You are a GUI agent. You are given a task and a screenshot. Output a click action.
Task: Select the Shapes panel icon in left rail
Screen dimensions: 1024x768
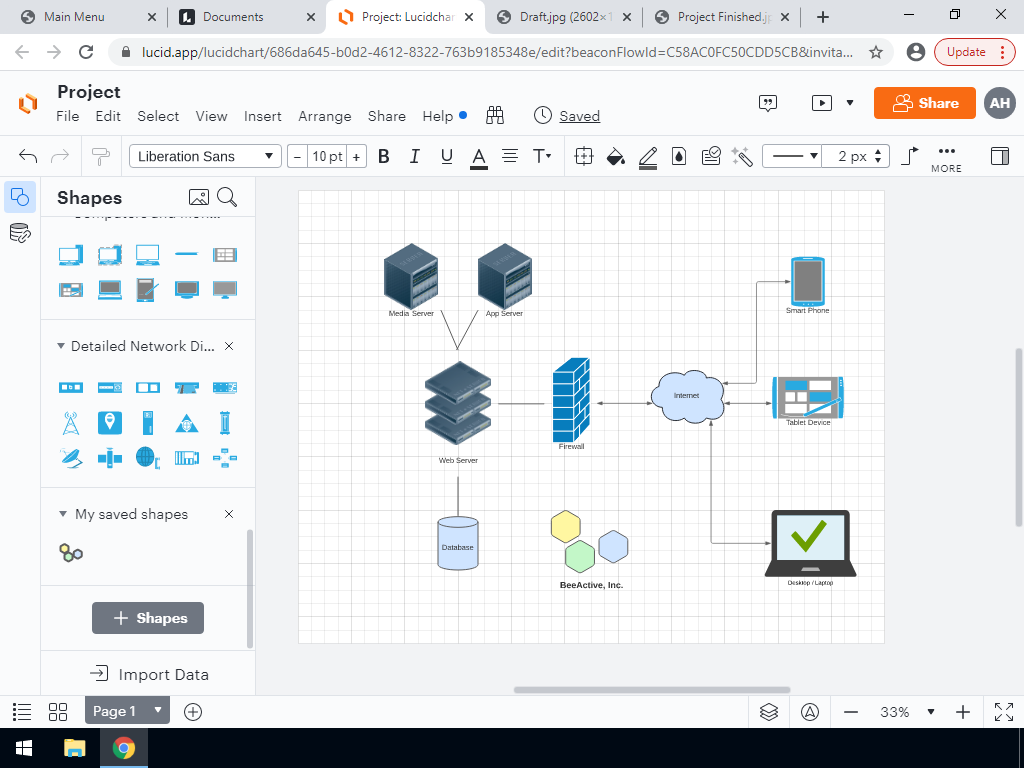click(x=20, y=197)
